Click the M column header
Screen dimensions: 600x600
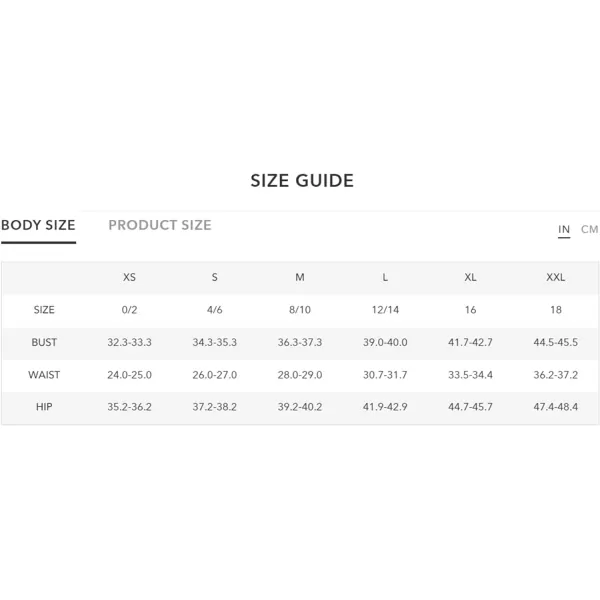click(300, 277)
